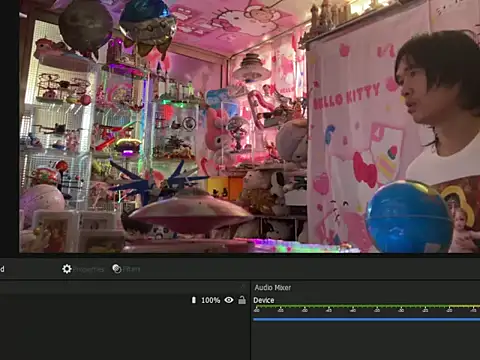Toggle source visibility with the eye icon

tap(229, 300)
